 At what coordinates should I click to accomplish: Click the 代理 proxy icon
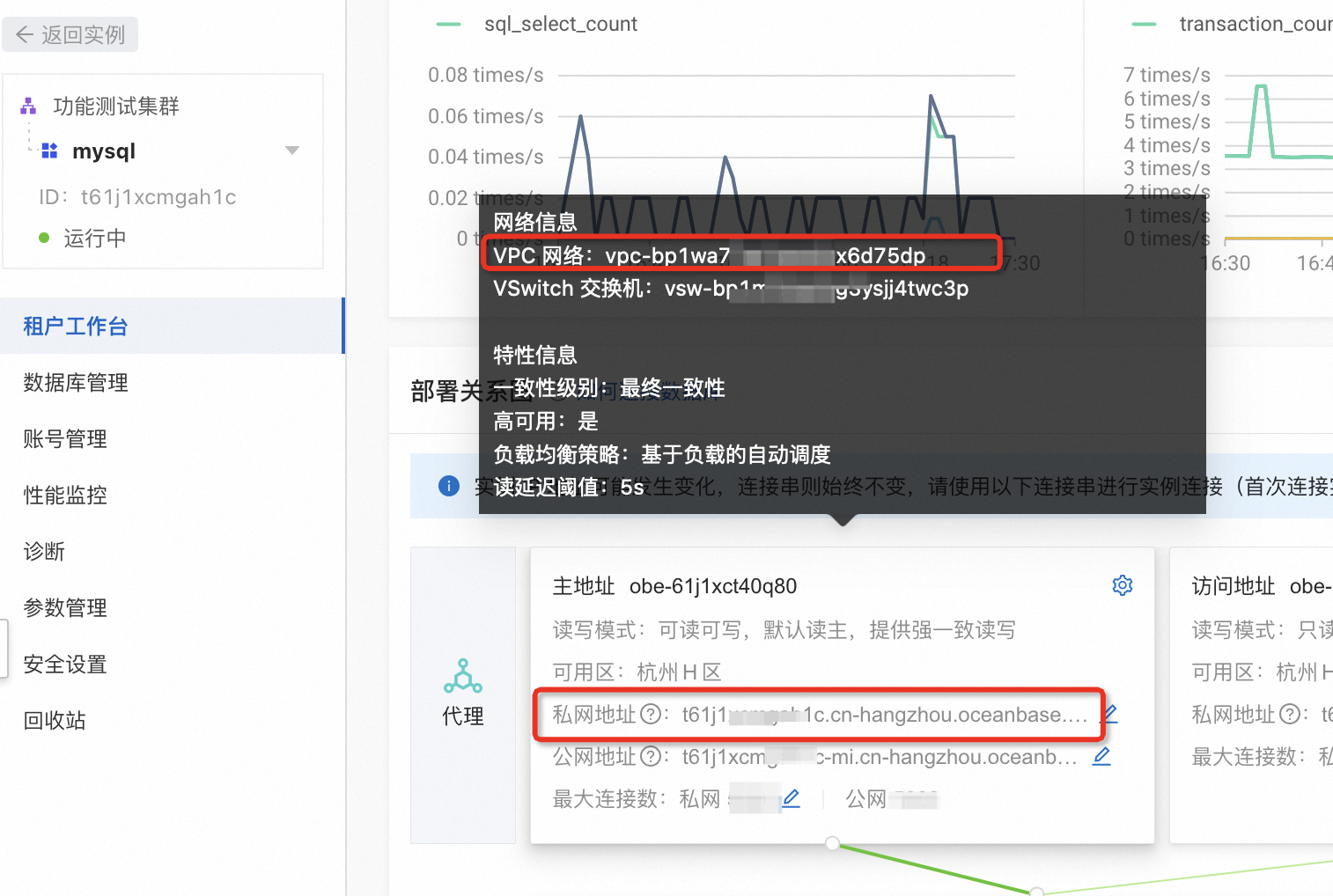[463, 676]
